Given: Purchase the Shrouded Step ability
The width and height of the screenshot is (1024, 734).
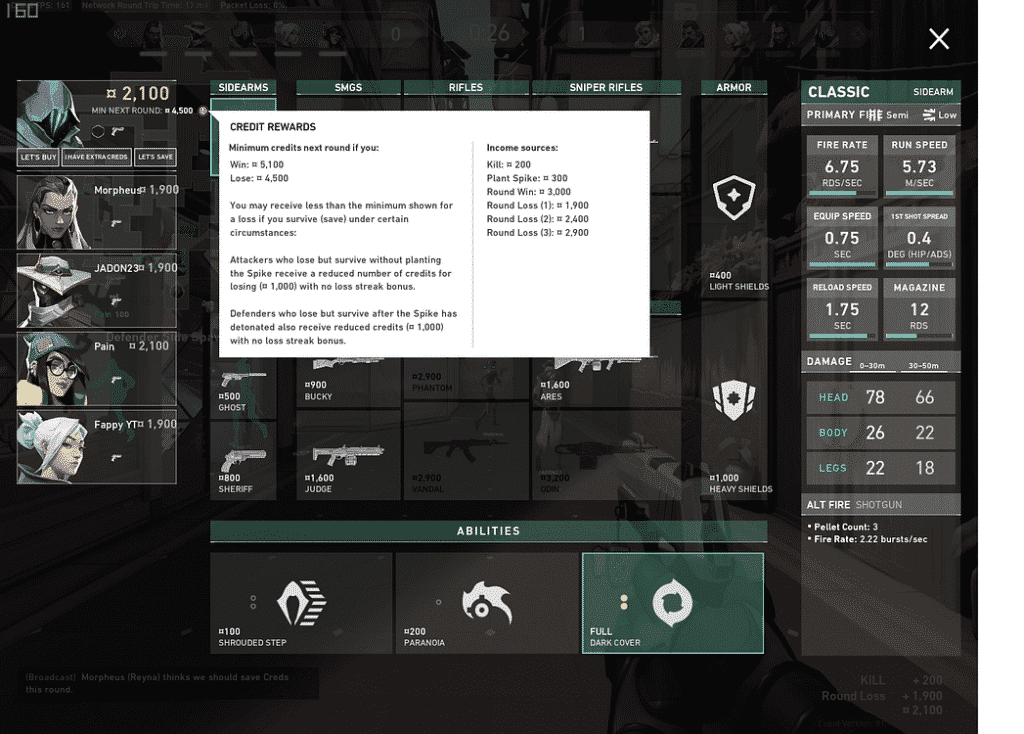Looking at the screenshot, I should tap(301, 603).
